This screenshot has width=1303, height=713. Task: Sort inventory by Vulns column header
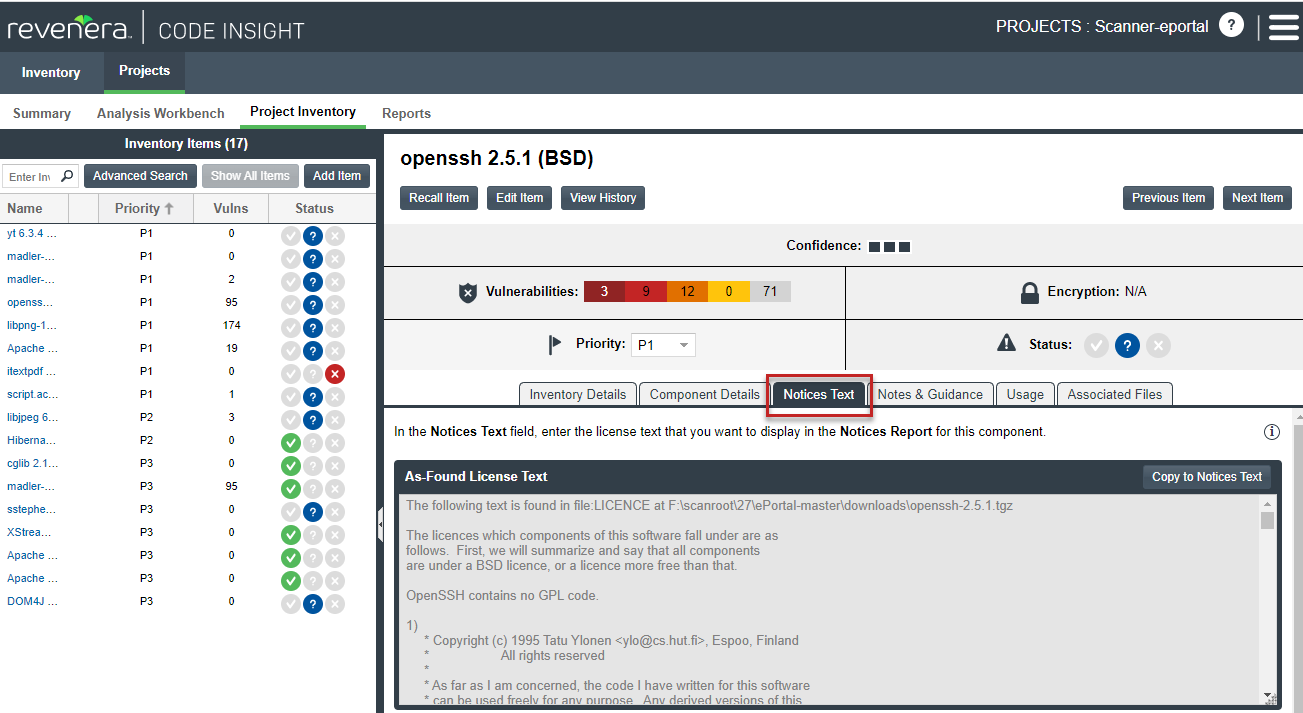point(231,208)
